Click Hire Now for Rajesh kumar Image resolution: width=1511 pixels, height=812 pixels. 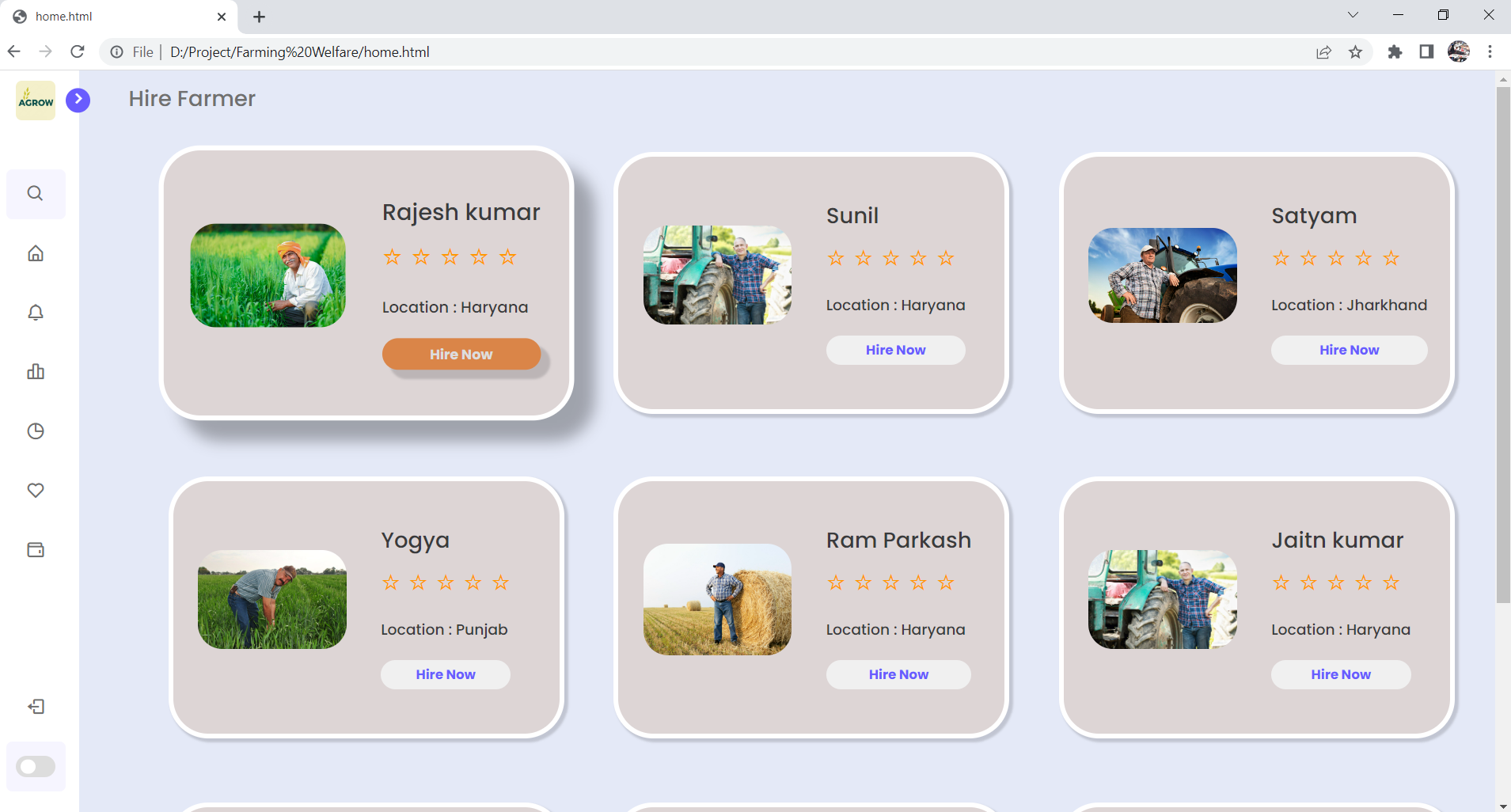[461, 354]
